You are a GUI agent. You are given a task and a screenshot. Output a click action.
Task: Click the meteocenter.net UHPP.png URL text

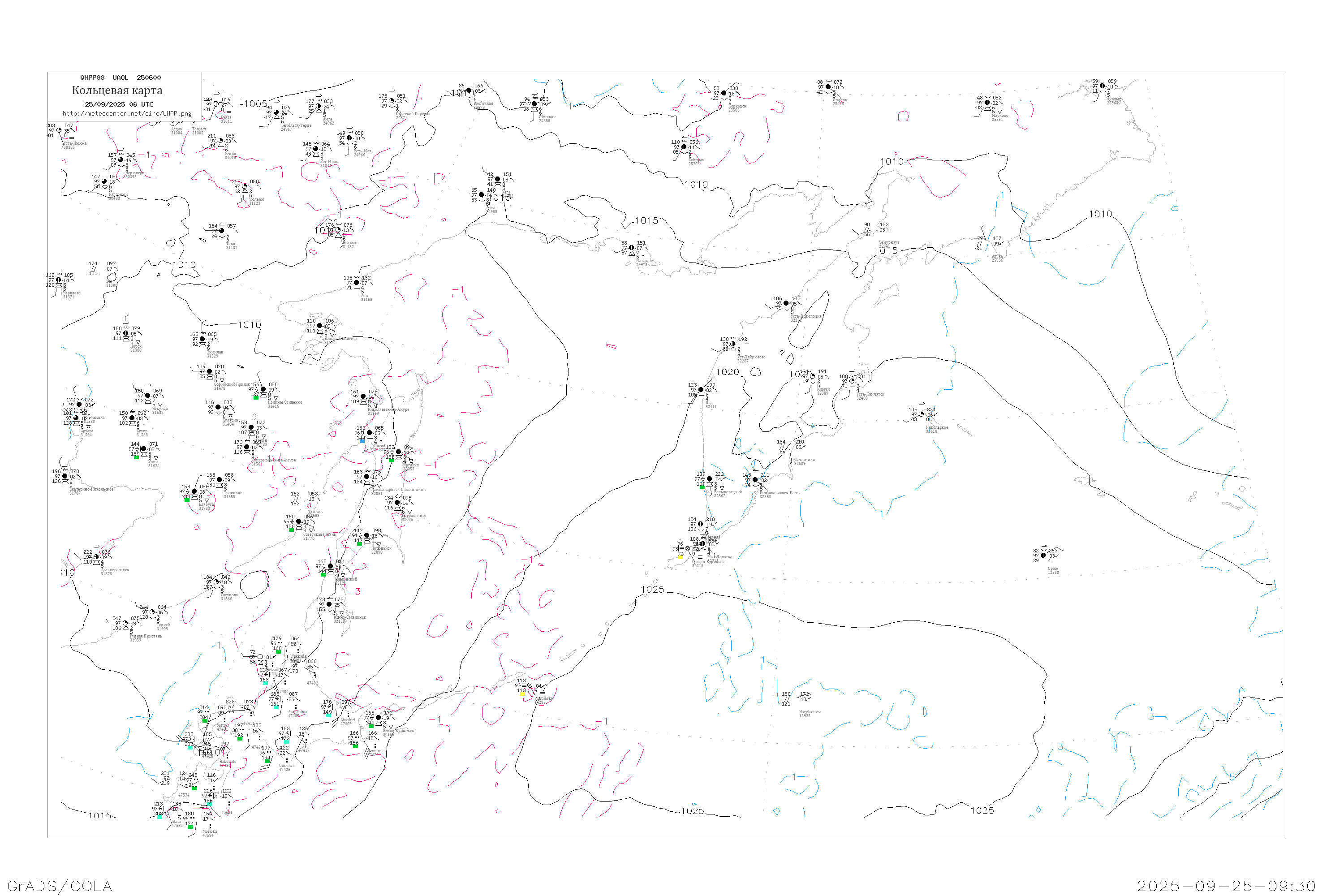pos(127,114)
